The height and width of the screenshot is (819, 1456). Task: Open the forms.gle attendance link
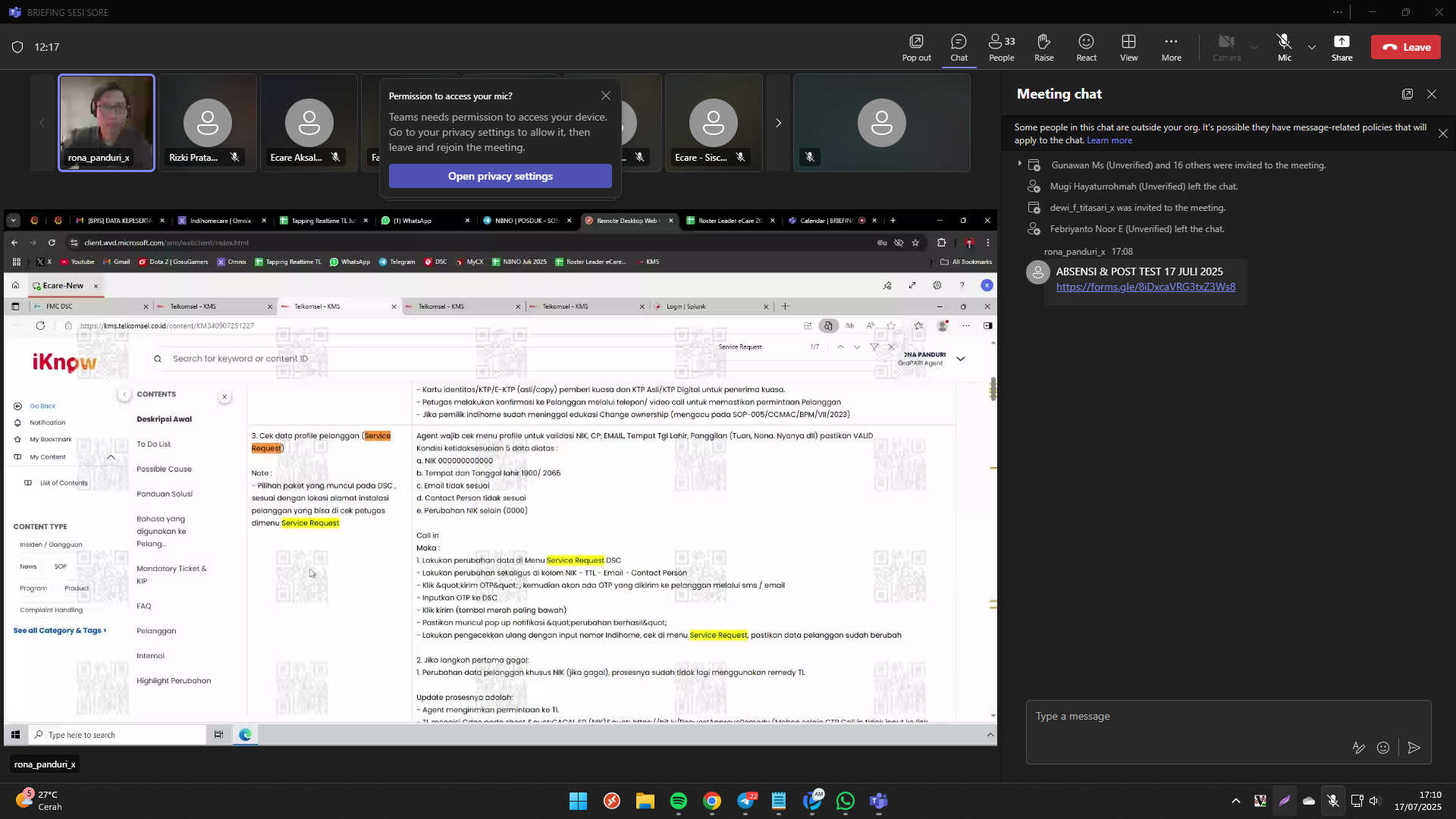[x=1145, y=287]
